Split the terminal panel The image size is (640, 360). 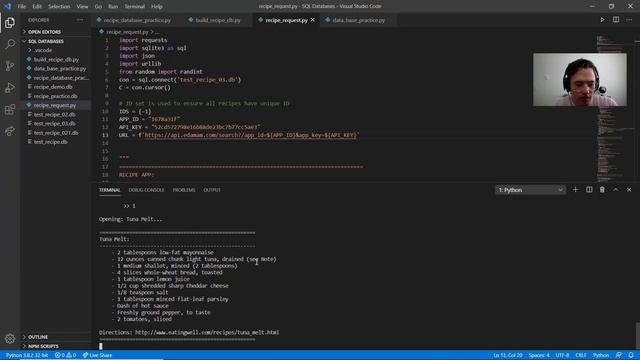(x=589, y=190)
